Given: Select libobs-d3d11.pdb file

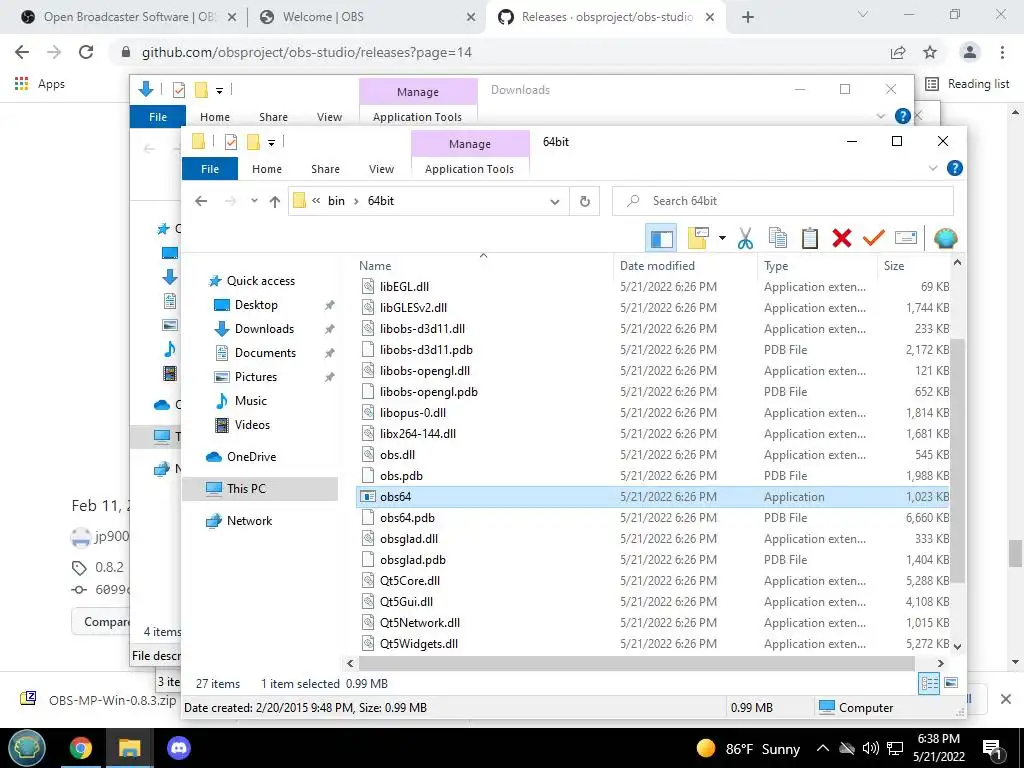Looking at the screenshot, I should pyautogui.click(x=426, y=350).
